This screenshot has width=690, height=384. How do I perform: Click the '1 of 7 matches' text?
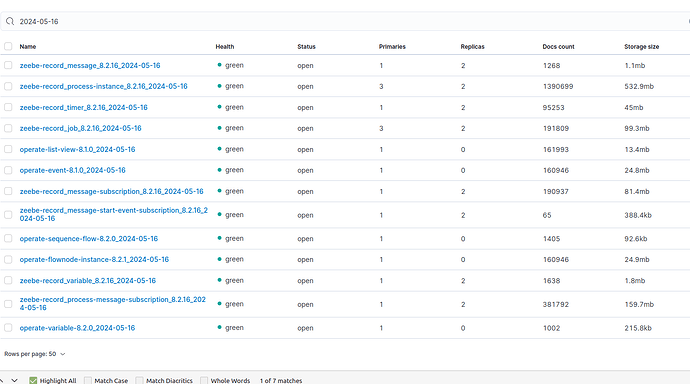point(281,380)
